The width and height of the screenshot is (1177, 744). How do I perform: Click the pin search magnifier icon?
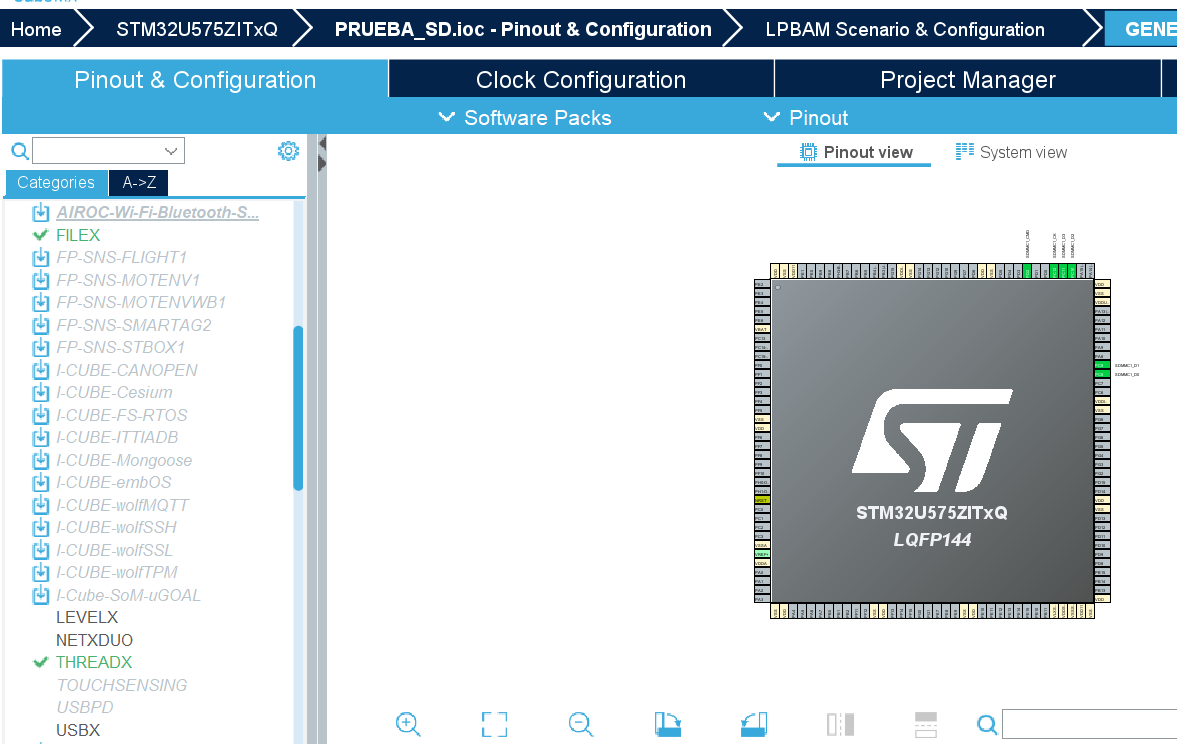pos(987,724)
